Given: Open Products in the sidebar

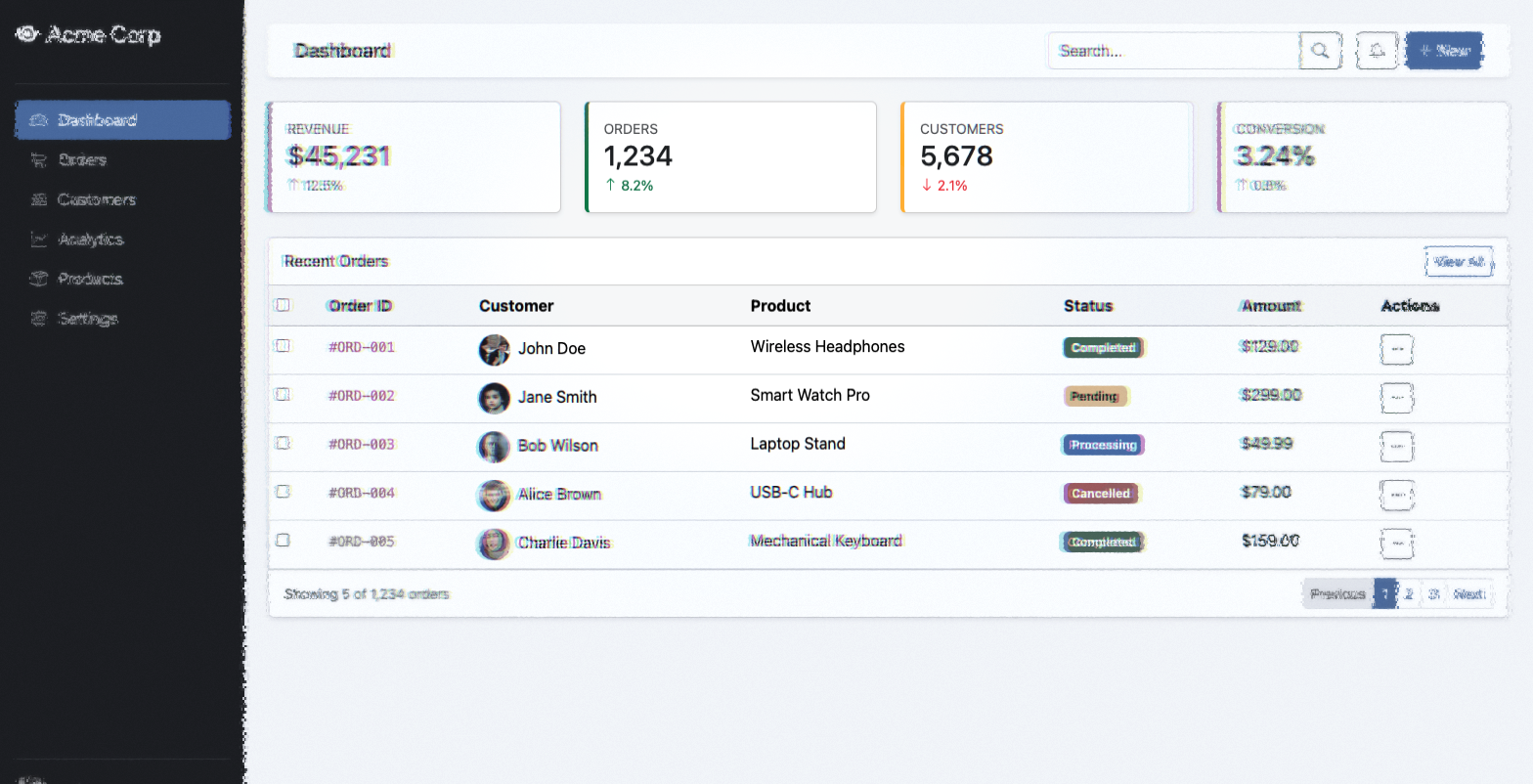Looking at the screenshot, I should coord(123,279).
